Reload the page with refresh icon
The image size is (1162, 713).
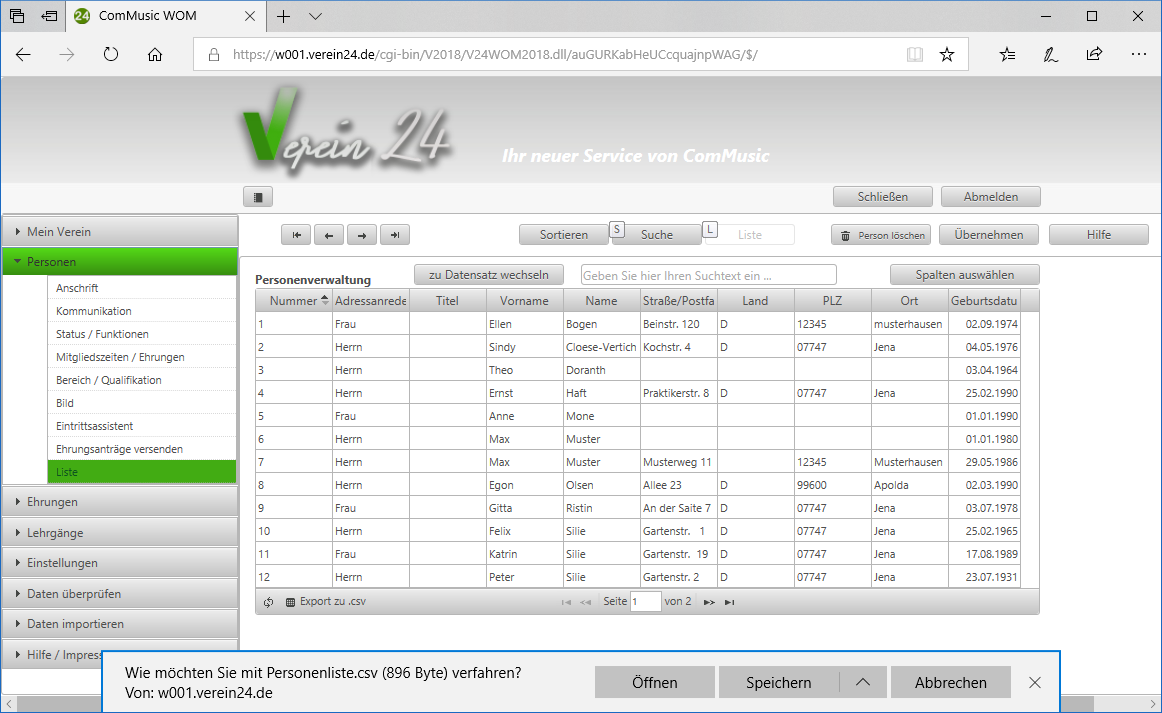pyautogui.click(x=110, y=54)
